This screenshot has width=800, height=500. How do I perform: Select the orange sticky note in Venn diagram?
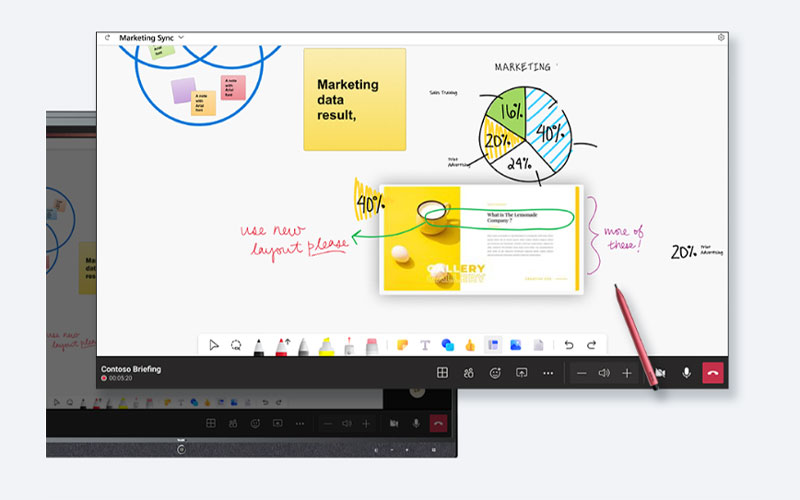[203, 103]
